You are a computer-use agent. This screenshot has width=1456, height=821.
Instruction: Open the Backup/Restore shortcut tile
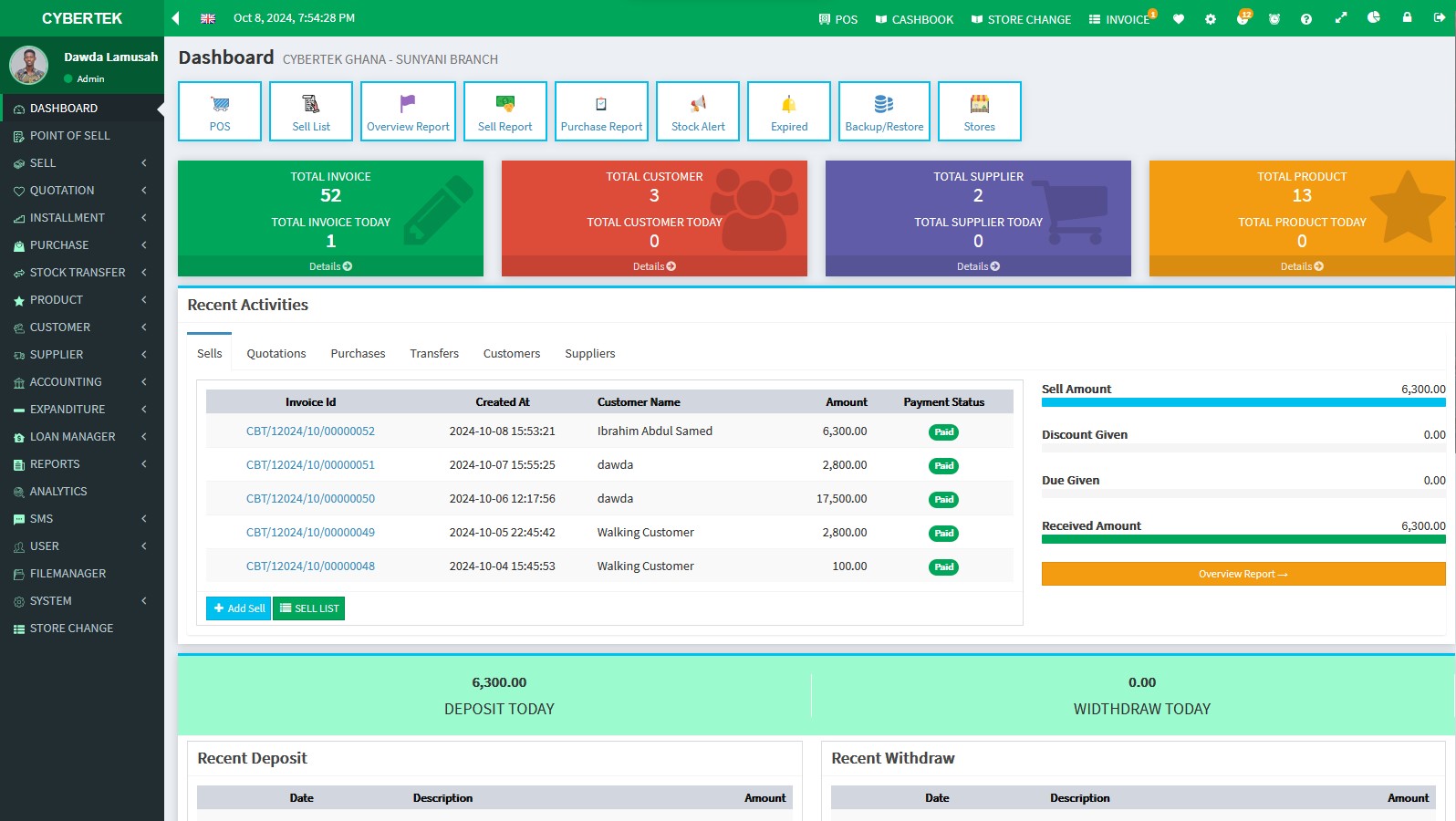[883, 111]
